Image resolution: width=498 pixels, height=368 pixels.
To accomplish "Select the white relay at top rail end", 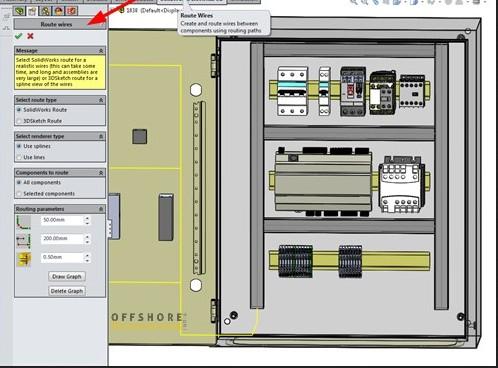I will click(x=412, y=91).
